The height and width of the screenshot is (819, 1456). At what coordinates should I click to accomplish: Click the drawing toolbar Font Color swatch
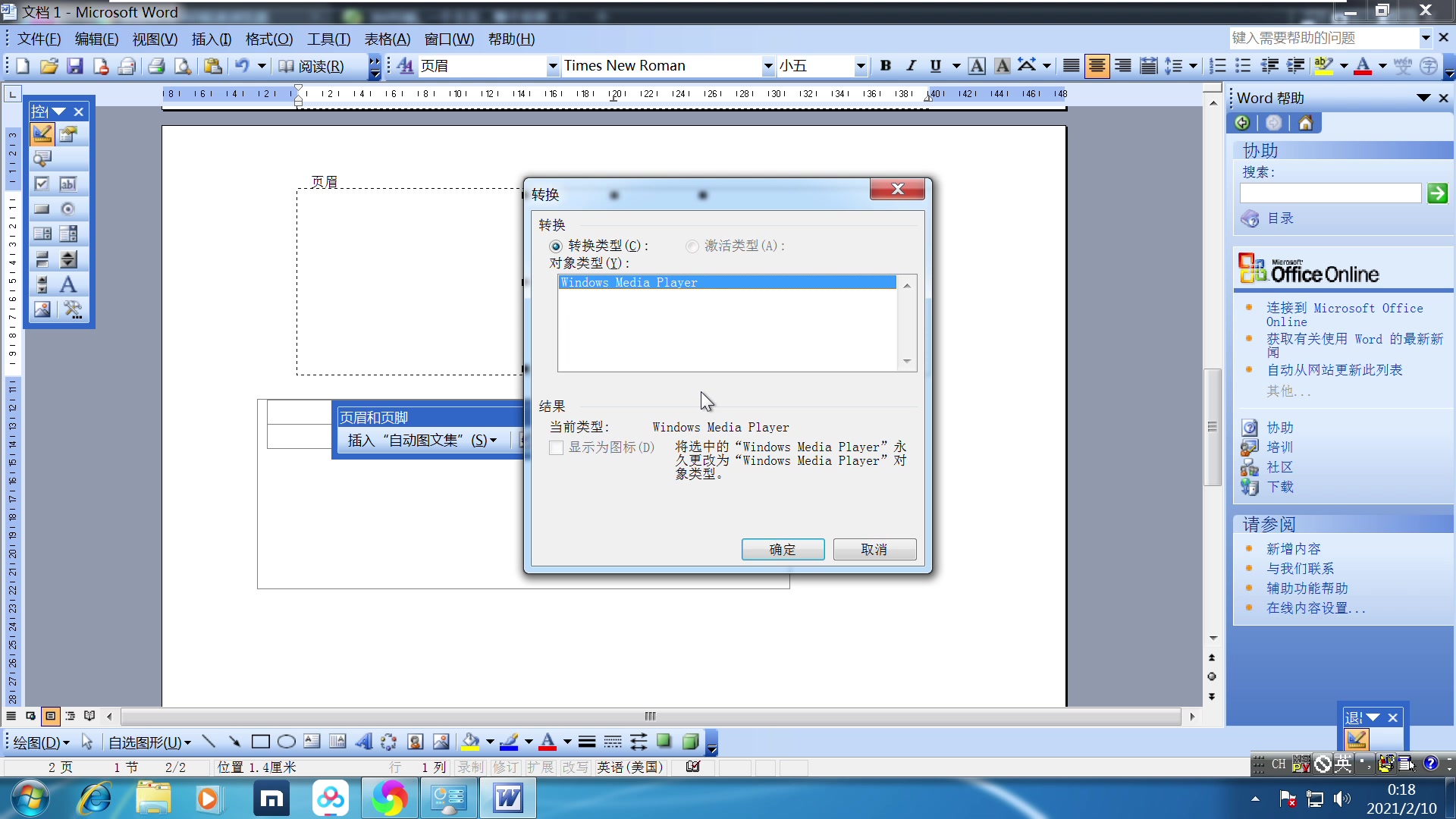coord(548,742)
